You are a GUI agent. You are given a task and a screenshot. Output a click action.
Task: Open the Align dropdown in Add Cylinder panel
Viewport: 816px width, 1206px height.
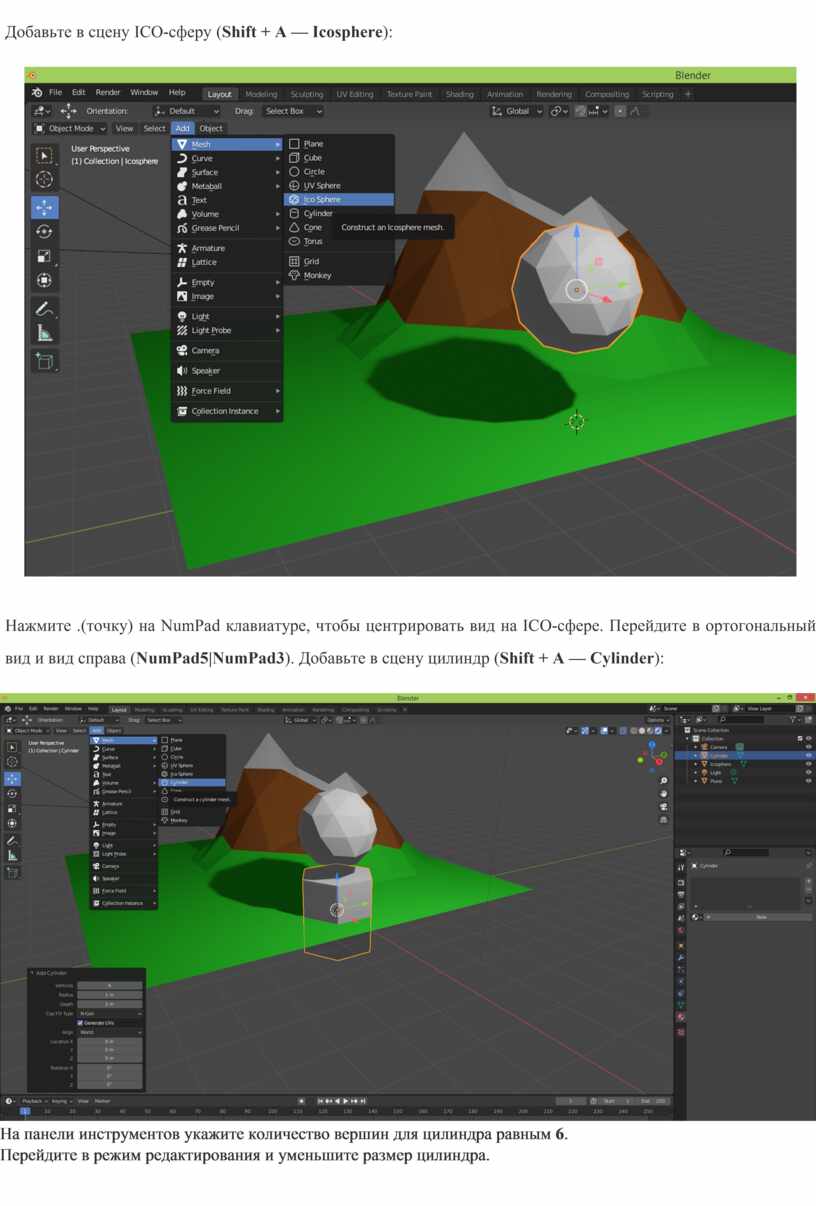[x=110, y=1032]
